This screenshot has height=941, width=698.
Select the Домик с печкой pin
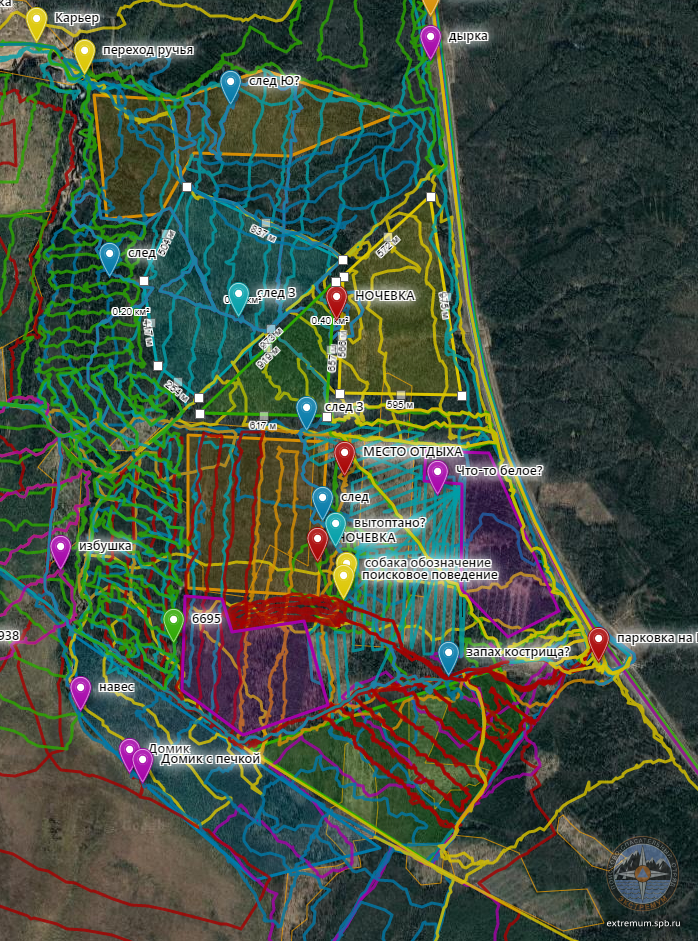[142, 763]
